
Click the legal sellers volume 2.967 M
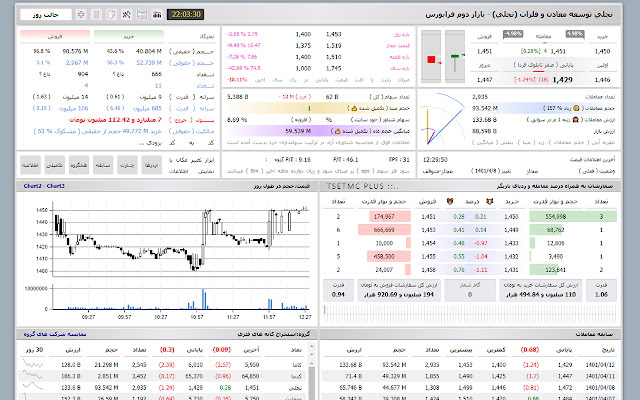[x=77, y=63]
